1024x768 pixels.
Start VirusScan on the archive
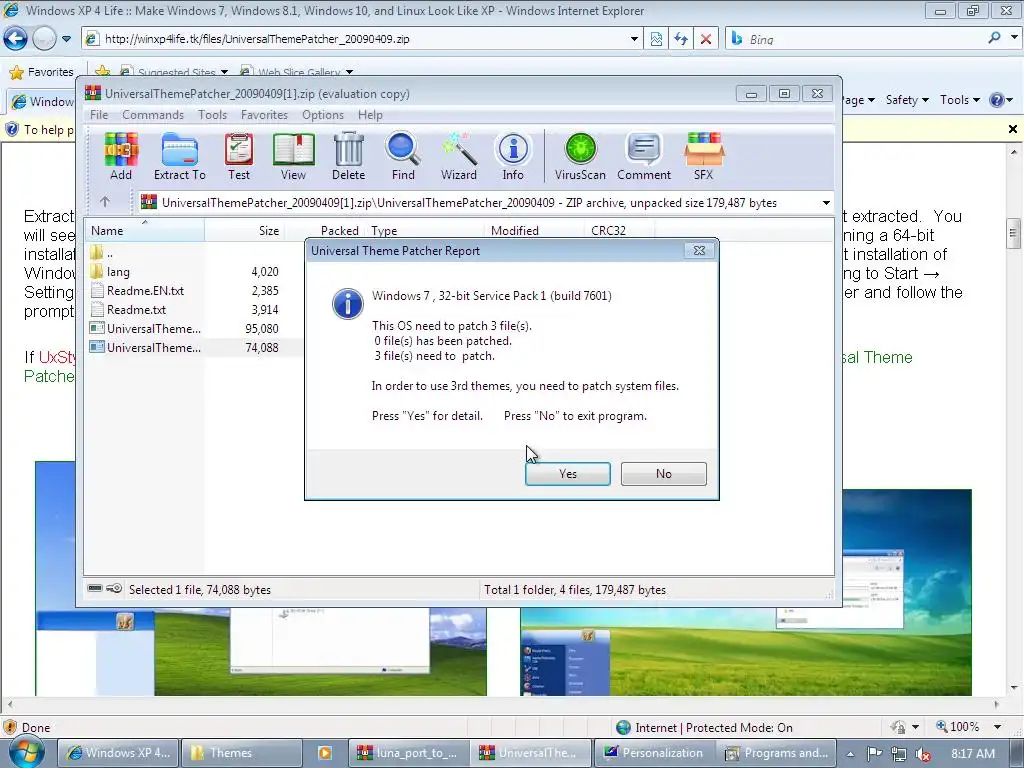pos(580,156)
